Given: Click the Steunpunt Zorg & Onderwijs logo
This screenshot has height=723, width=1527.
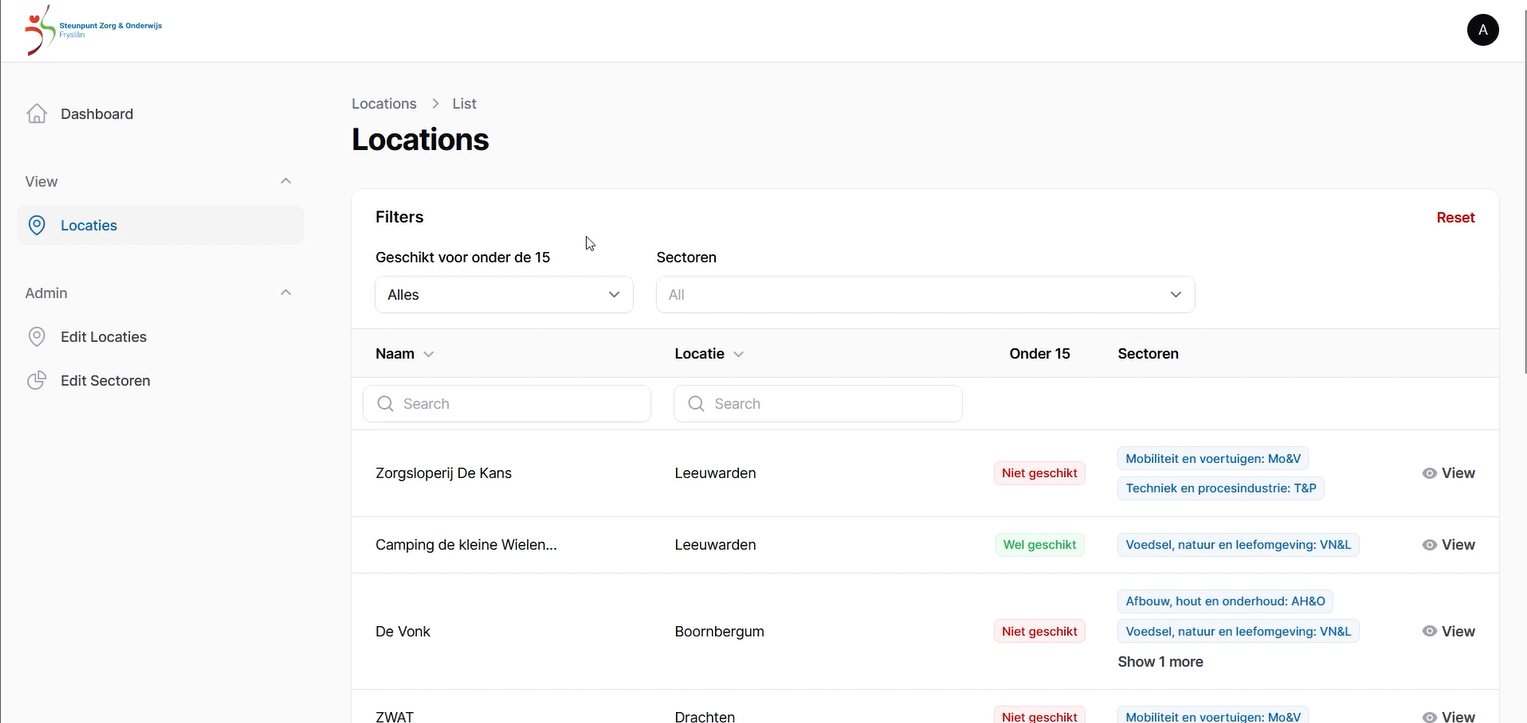Looking at the screenshot, I should pyautogui.click(x=93, y=30).
